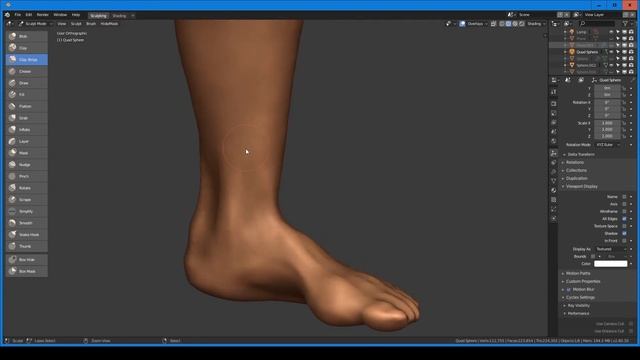This screenshot has width=640, height=360.
Task: Open the File menu
Action: tap(18, 15)
